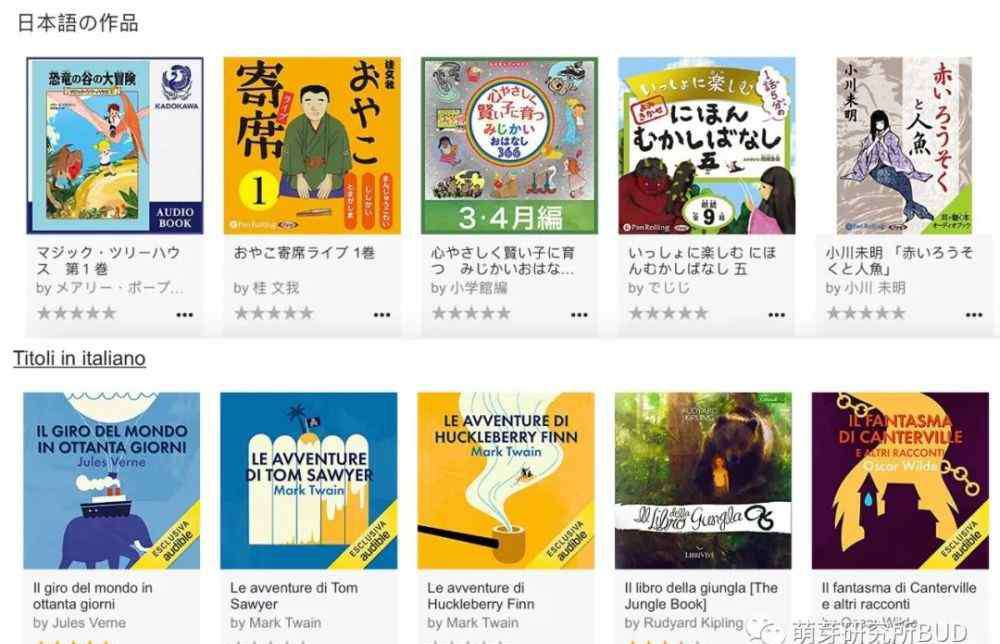Screen dimensions: 1000x644
Task: Open Le avventure di Huckleberry Finn cover
Action: (506, 481)
